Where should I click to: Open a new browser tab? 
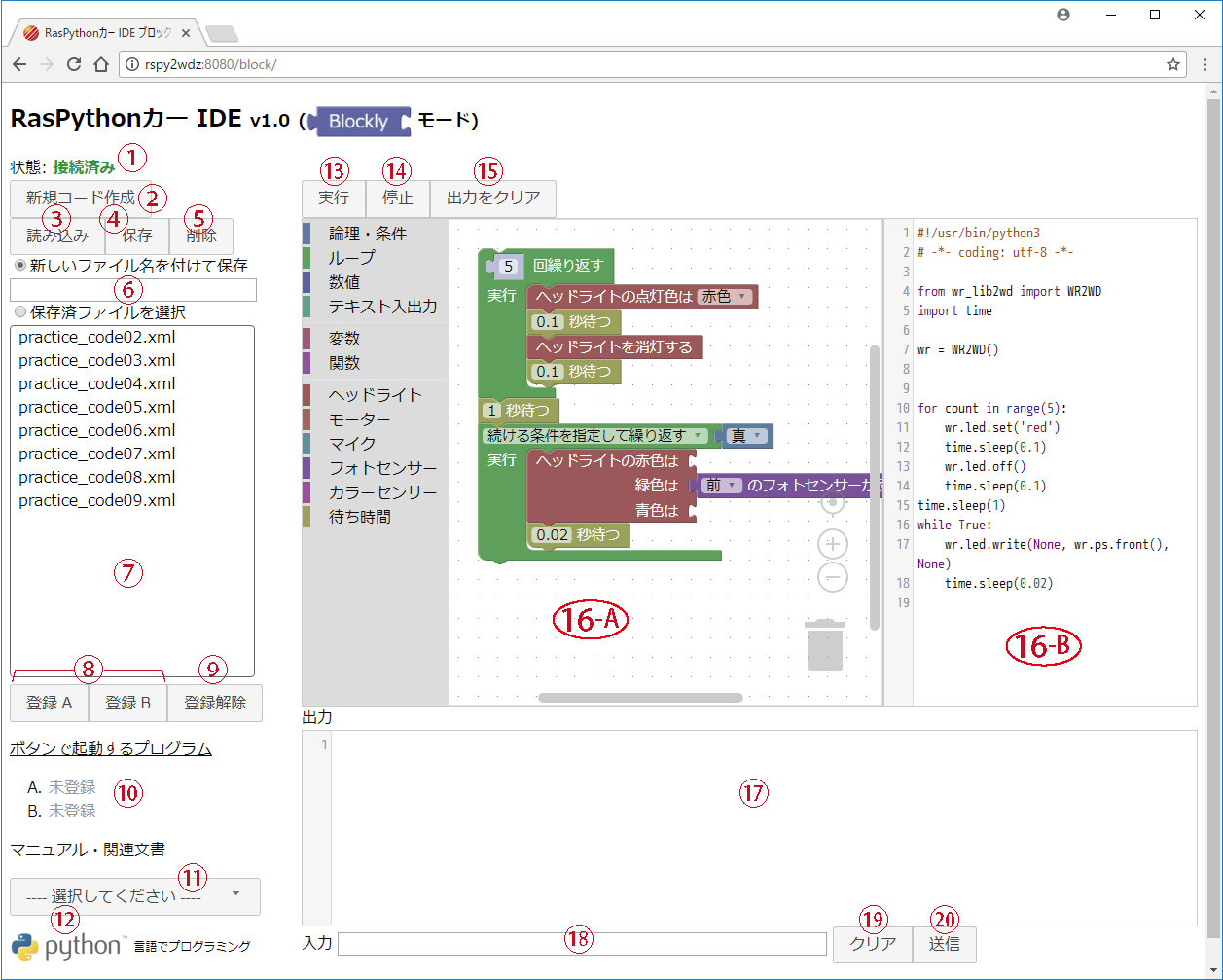(x=222, y=33)
